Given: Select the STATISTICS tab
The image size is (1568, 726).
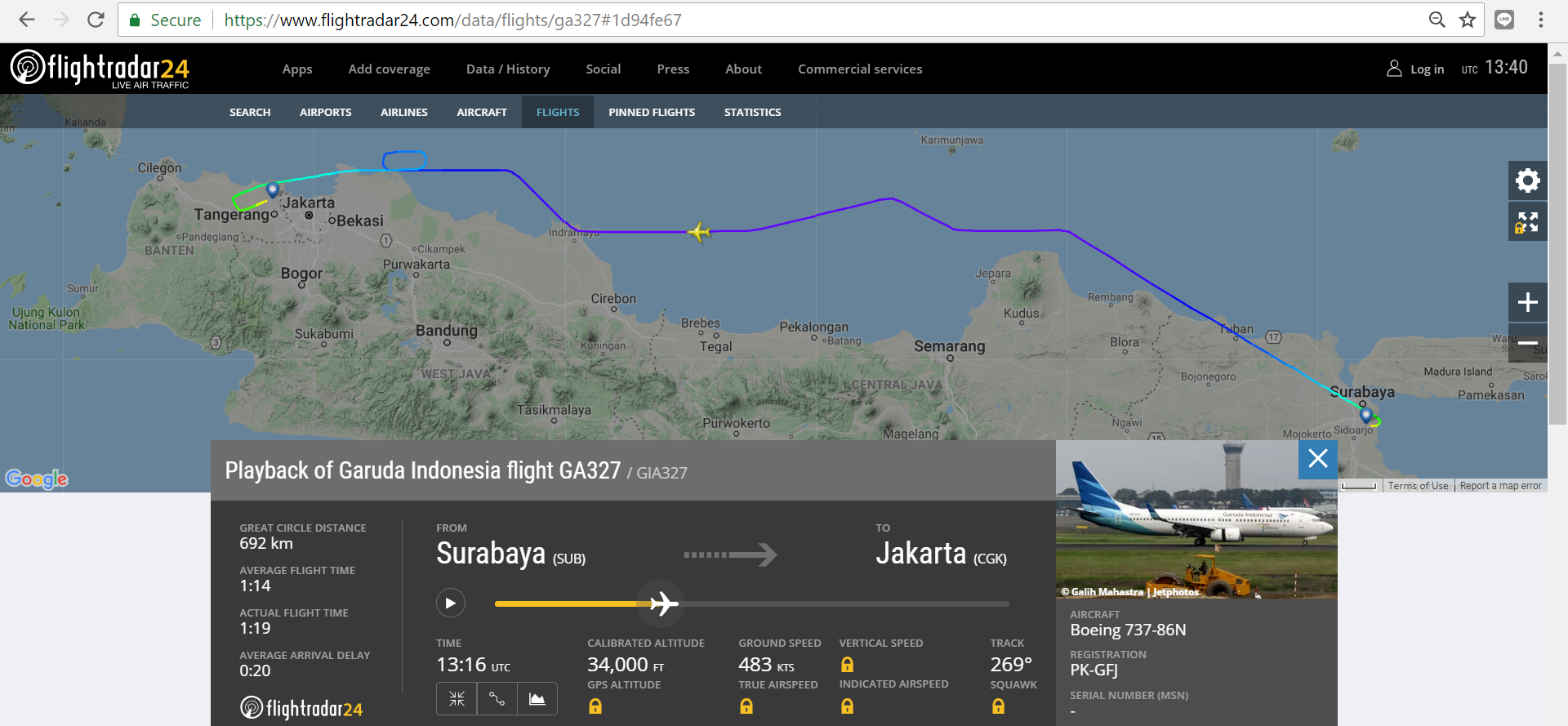Looking at the screenshot, I should tap(753, 112).
